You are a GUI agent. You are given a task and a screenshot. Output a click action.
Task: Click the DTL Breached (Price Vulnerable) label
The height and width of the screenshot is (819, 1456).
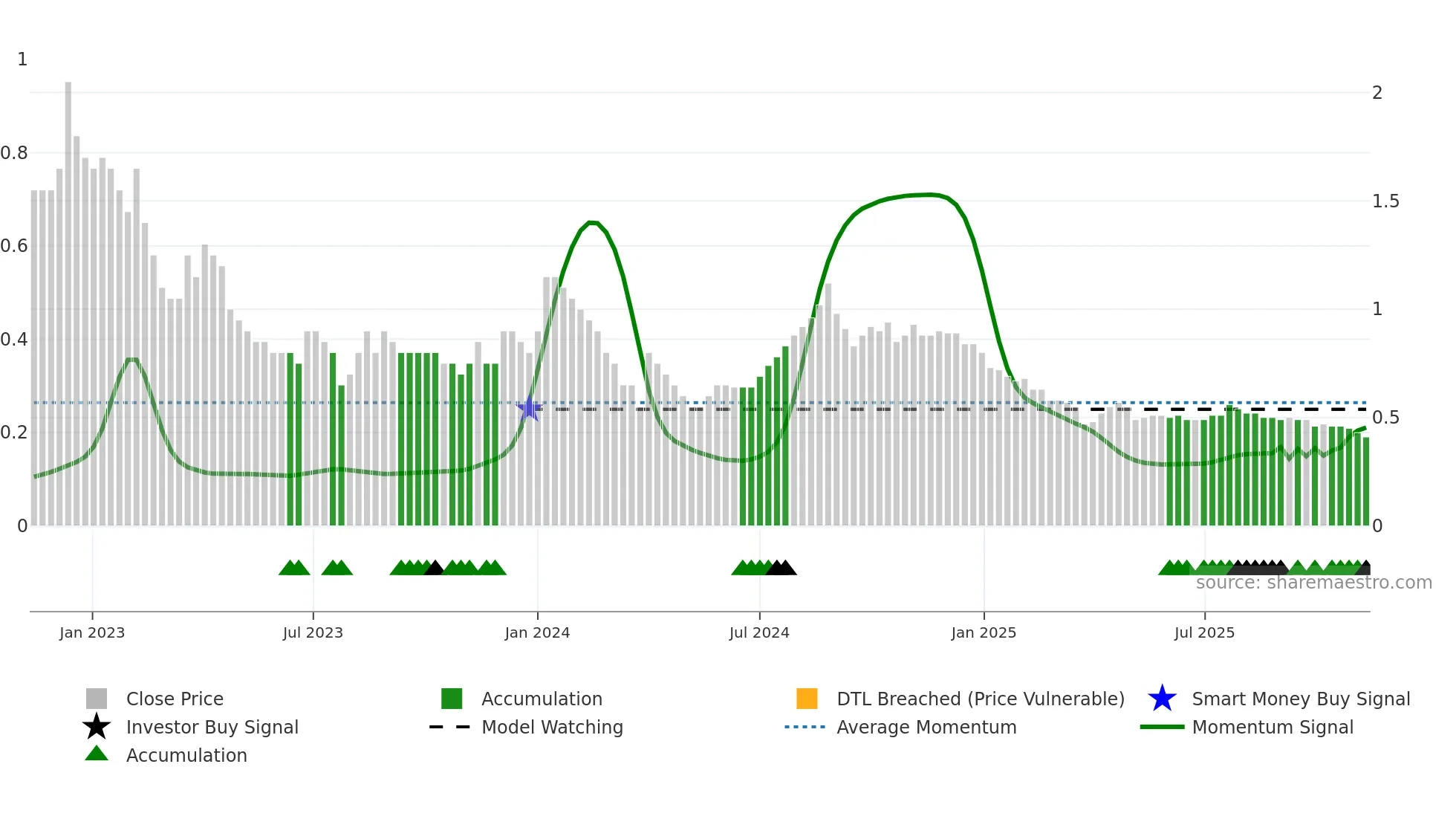click(981, 699)
